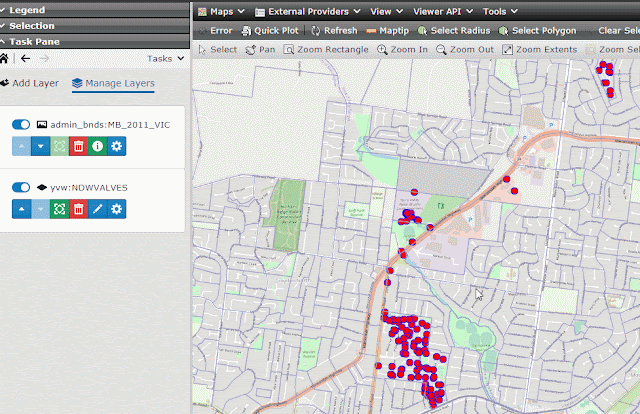This screenshot has width=640, height=414.
Task: Edit style of yvw:NDWVALVES layer
Action: (98, 209)
